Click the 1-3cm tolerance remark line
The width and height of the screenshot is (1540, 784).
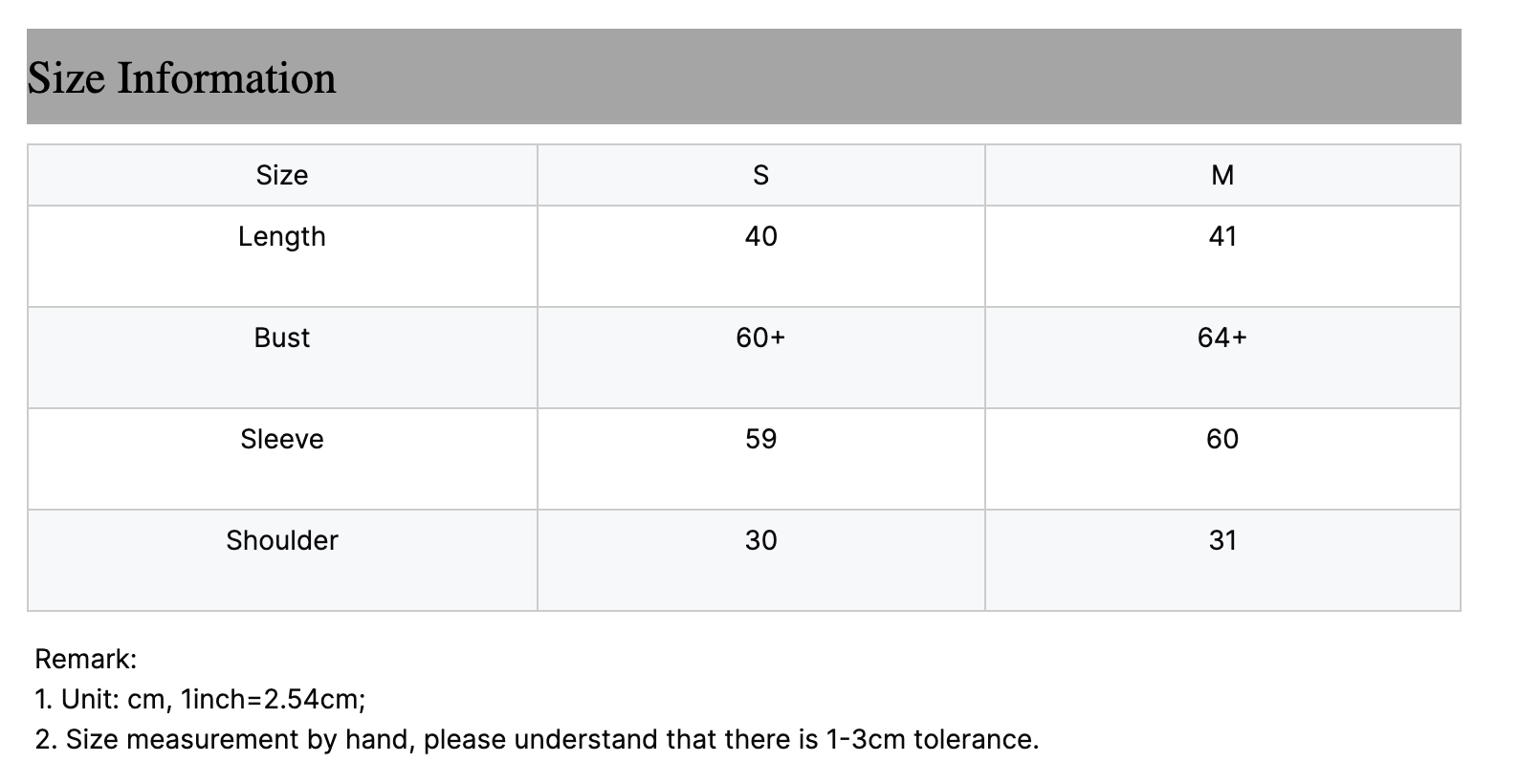point(536,739)
